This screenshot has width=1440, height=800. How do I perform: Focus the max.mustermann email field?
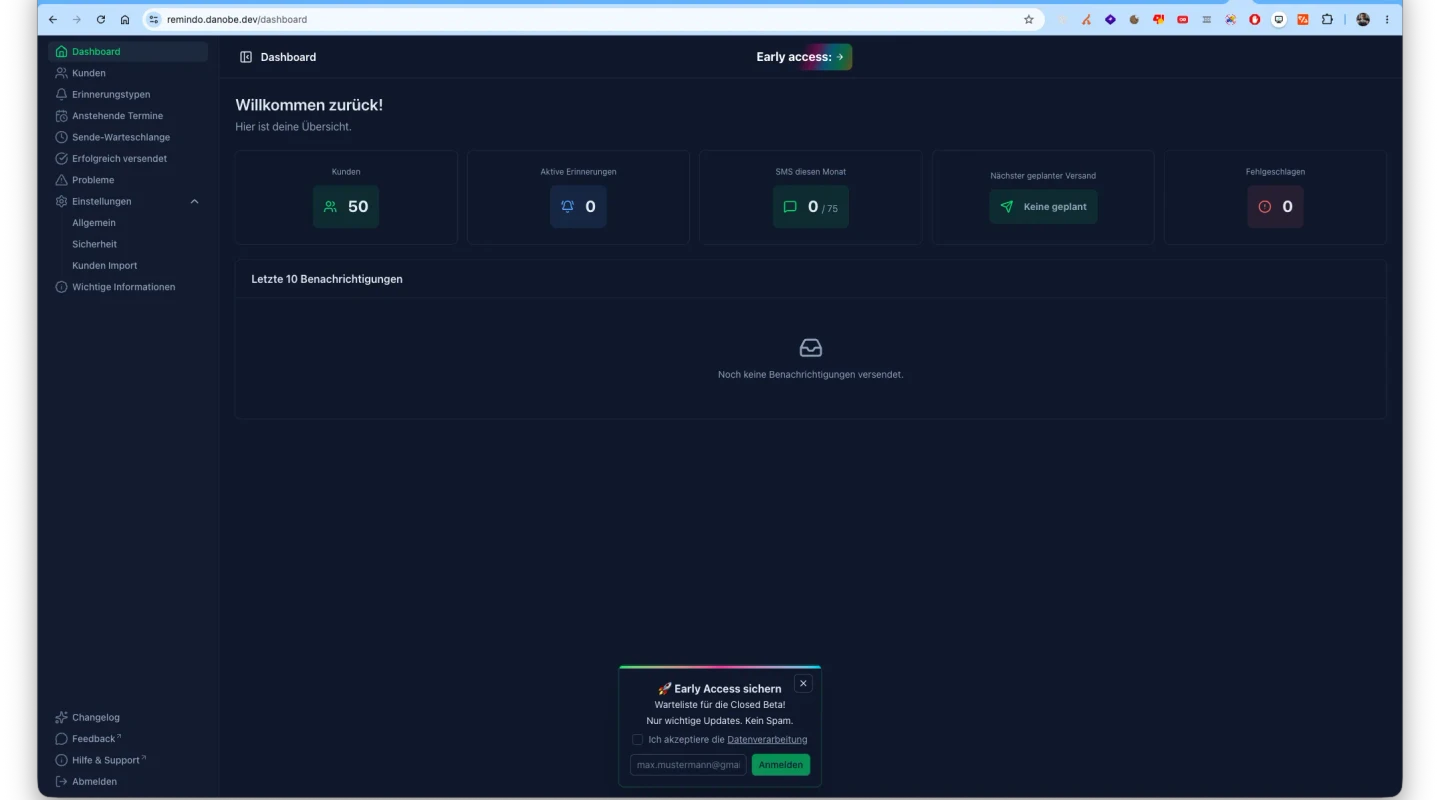tap(688, 765)
